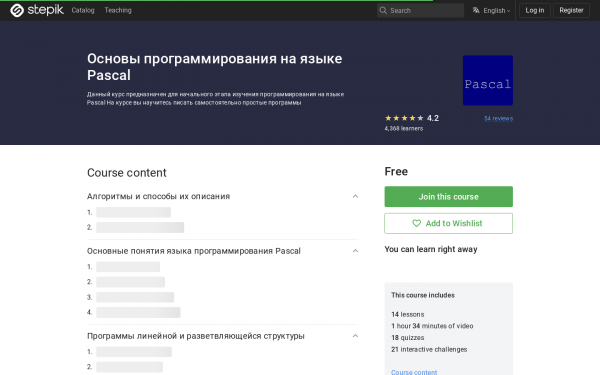Viewport: 600px width, 375px height.
Task: Click the star rating icons
Action: coord(404,118)
